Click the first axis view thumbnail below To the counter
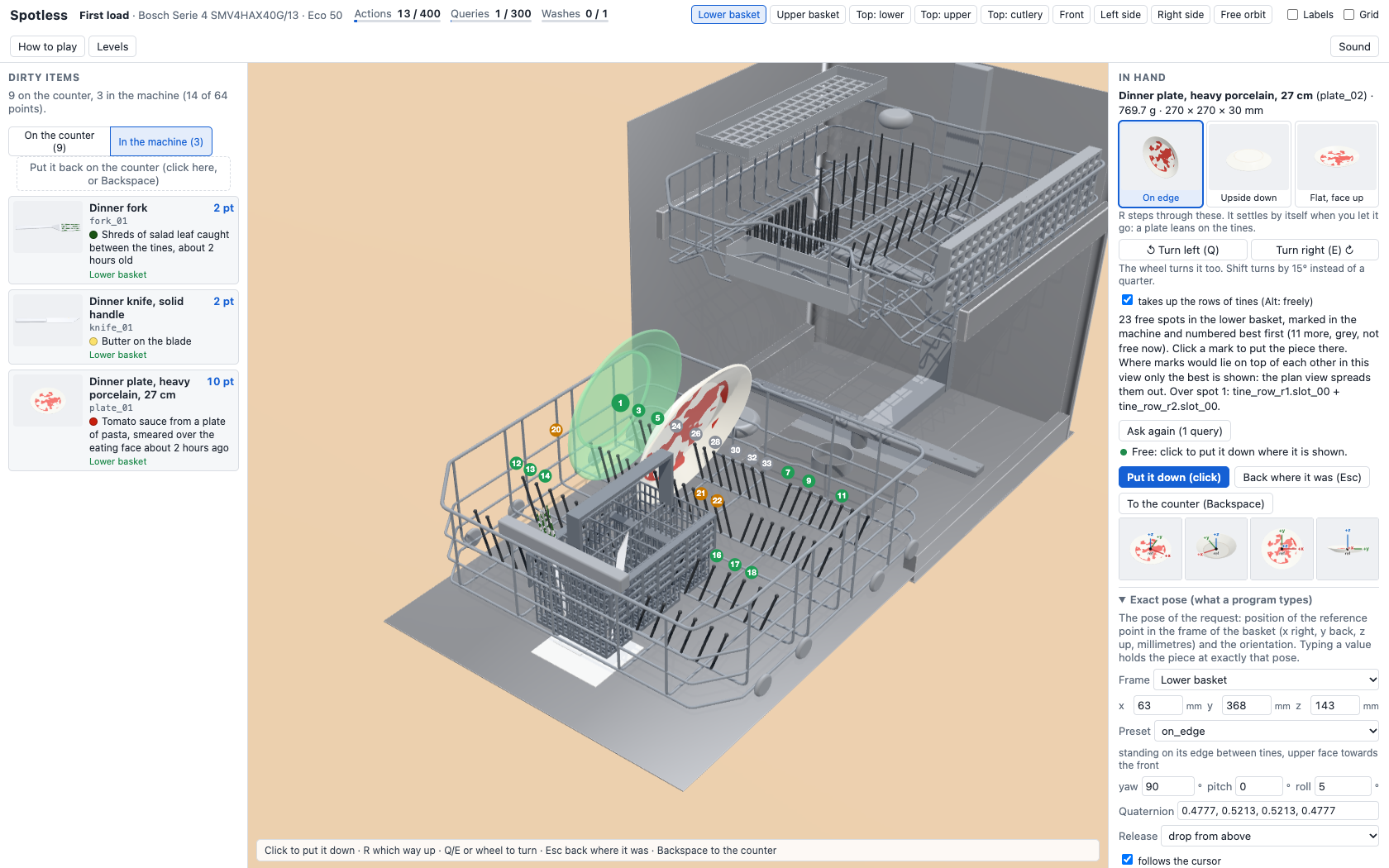Screen dimensions: 1389x868 pos(1150,549)
